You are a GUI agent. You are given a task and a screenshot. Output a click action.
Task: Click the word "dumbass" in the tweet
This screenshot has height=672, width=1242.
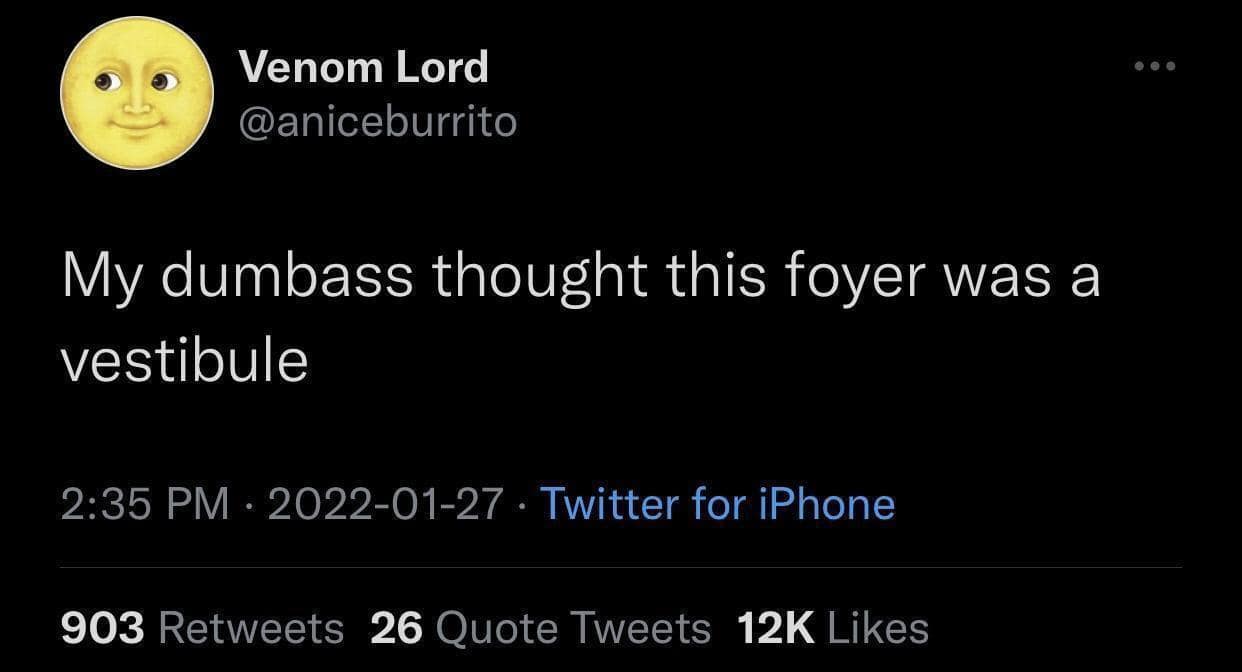click(x=286, y=276)
